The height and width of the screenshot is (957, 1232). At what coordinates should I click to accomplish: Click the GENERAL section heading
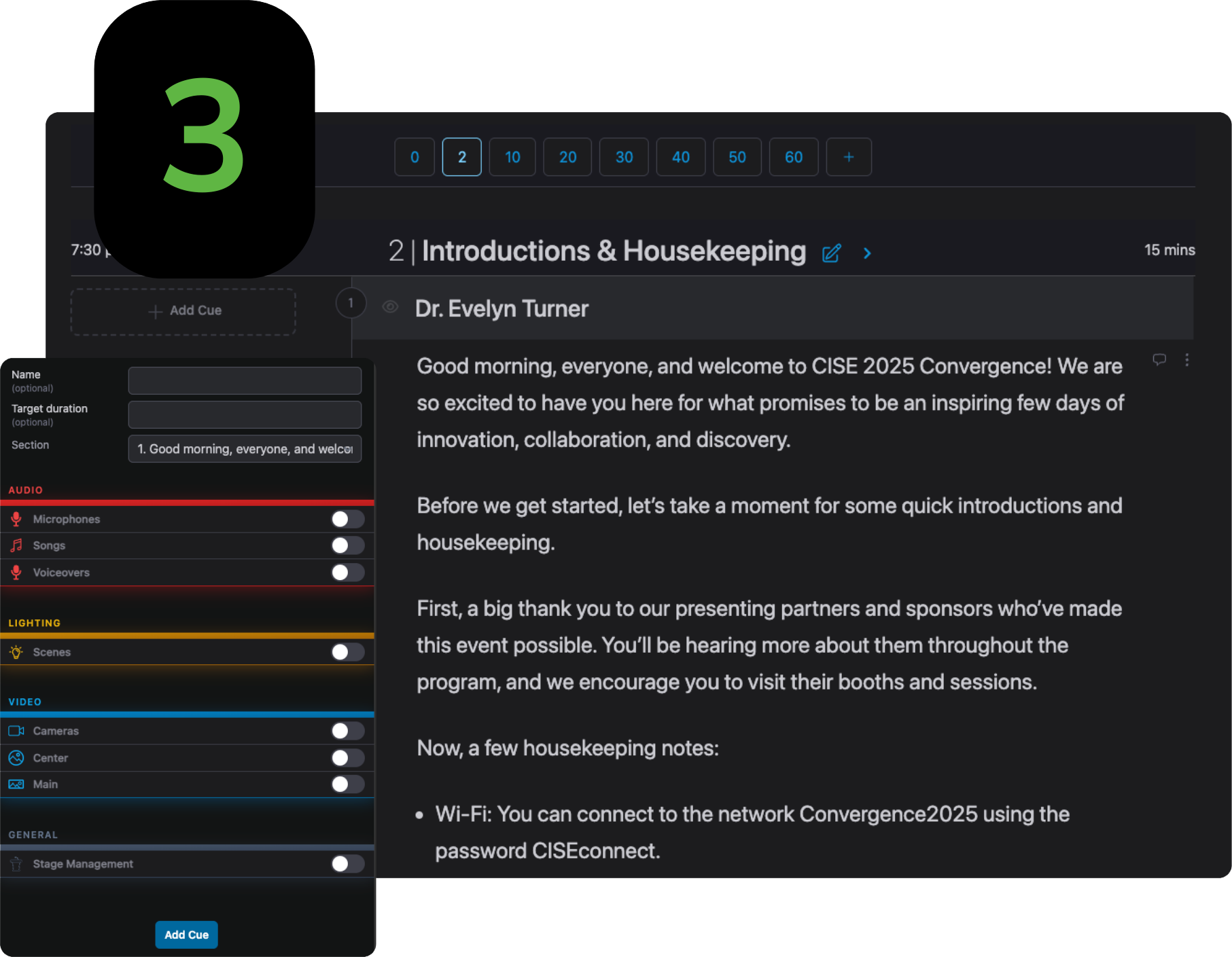click(33, 835)
